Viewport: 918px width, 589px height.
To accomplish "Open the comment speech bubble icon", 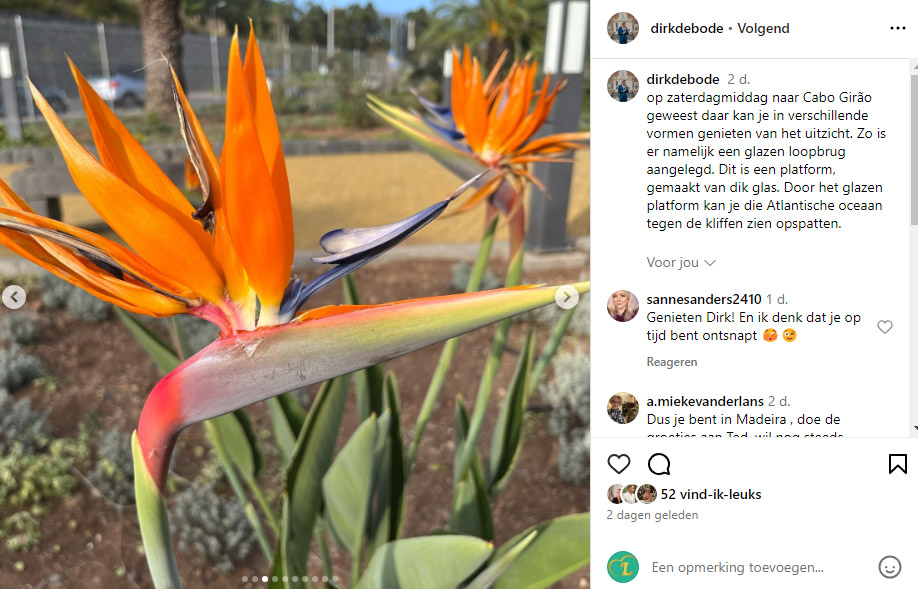I will point(659,464).
